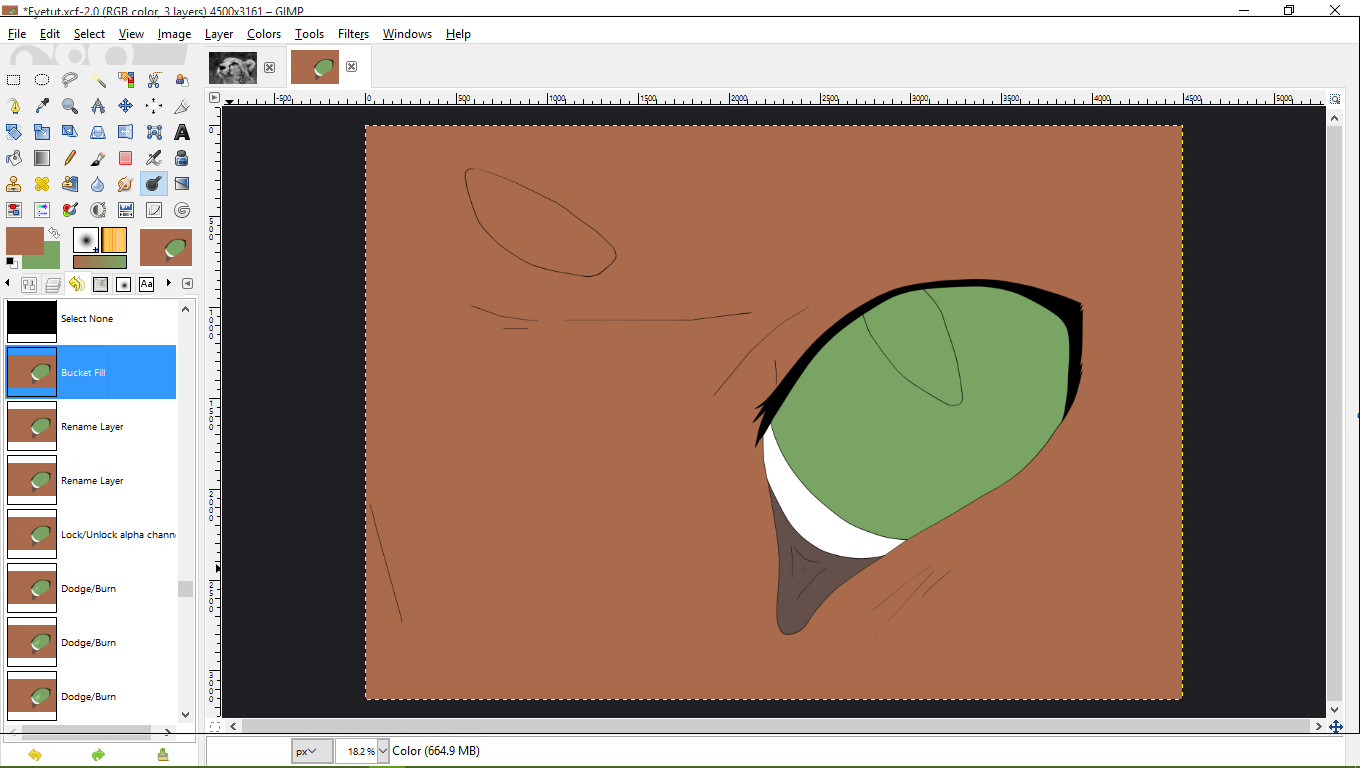1360x768 pixels.
Task: Select the Rotate tool
Action: pos(14,132)
